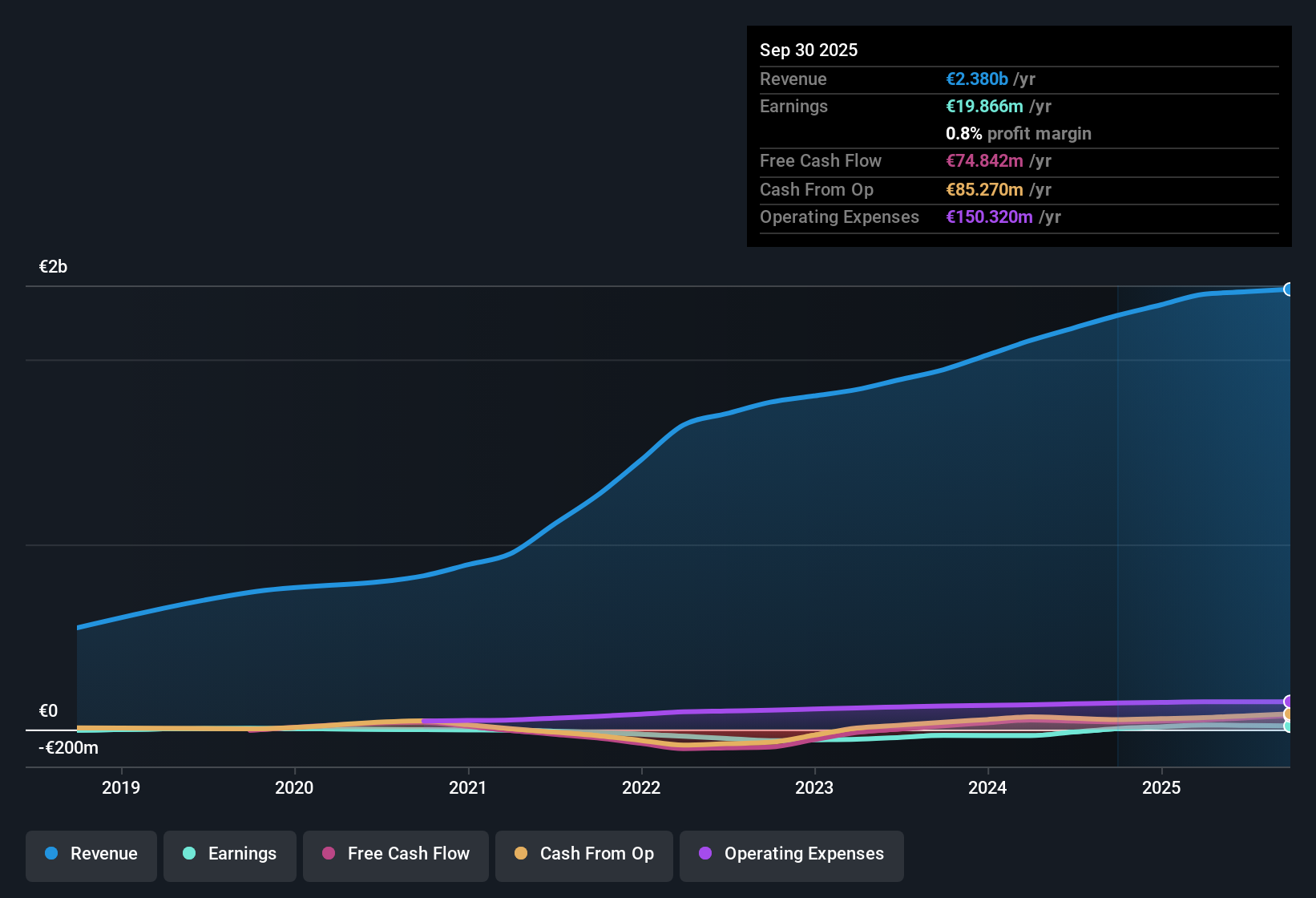This screenshot has width=1316, height=898.
Task: Select the €2.380b Revenue value in the tooltip
Action: [976, 79]
